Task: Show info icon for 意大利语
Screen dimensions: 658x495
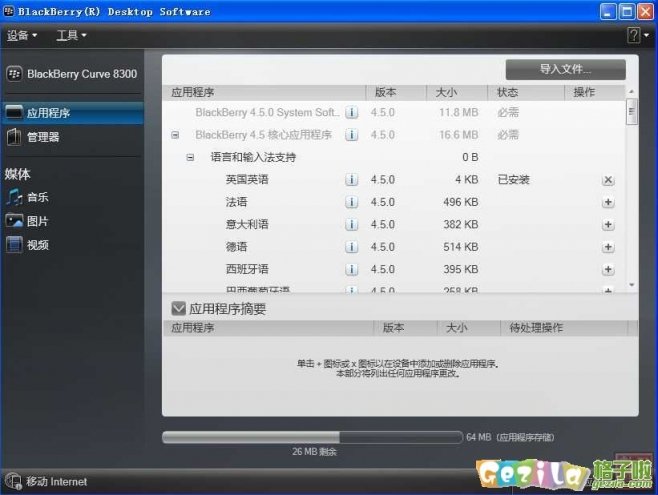Action: (x=351, y=224)
